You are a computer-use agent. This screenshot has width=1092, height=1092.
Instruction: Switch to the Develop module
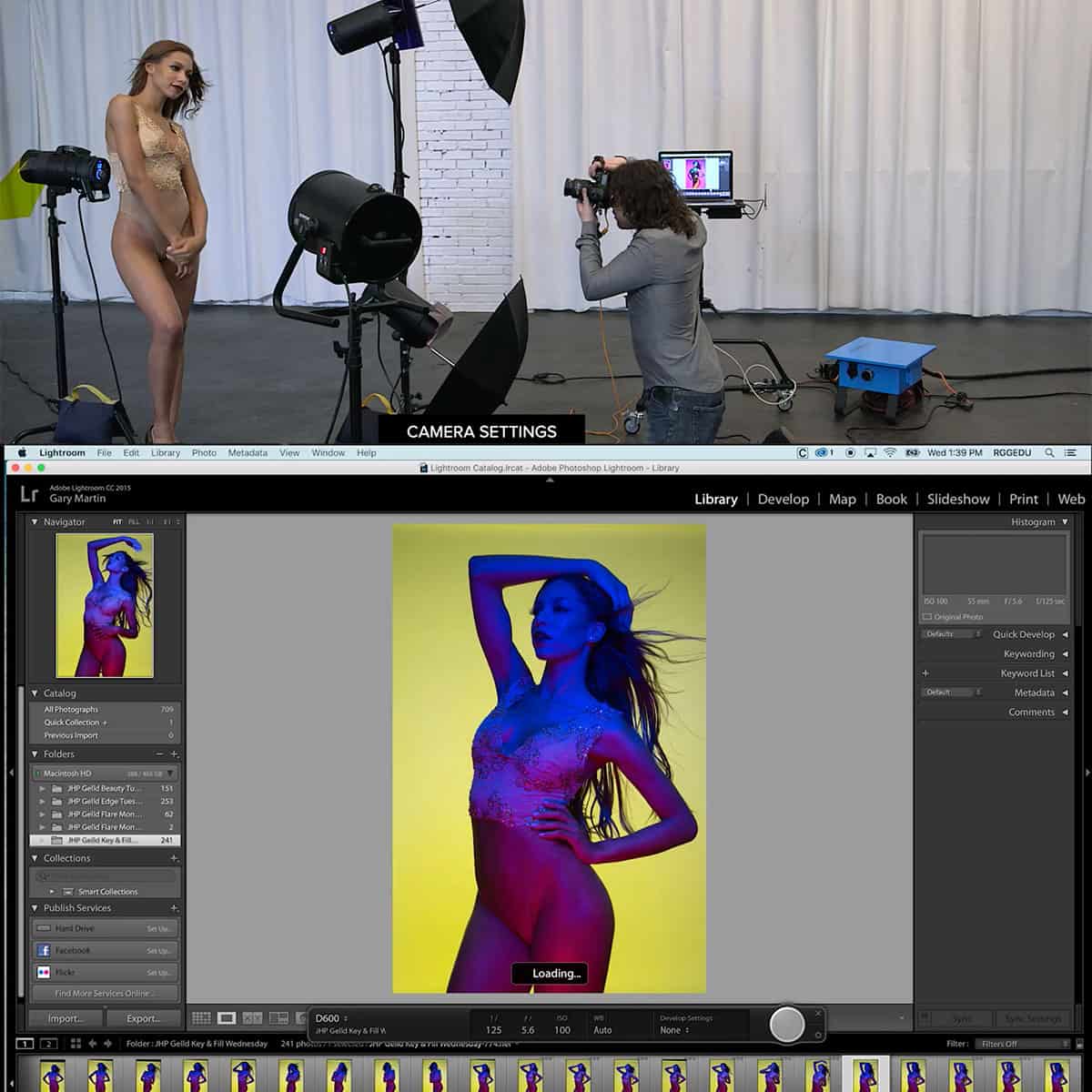pos(784,499)
